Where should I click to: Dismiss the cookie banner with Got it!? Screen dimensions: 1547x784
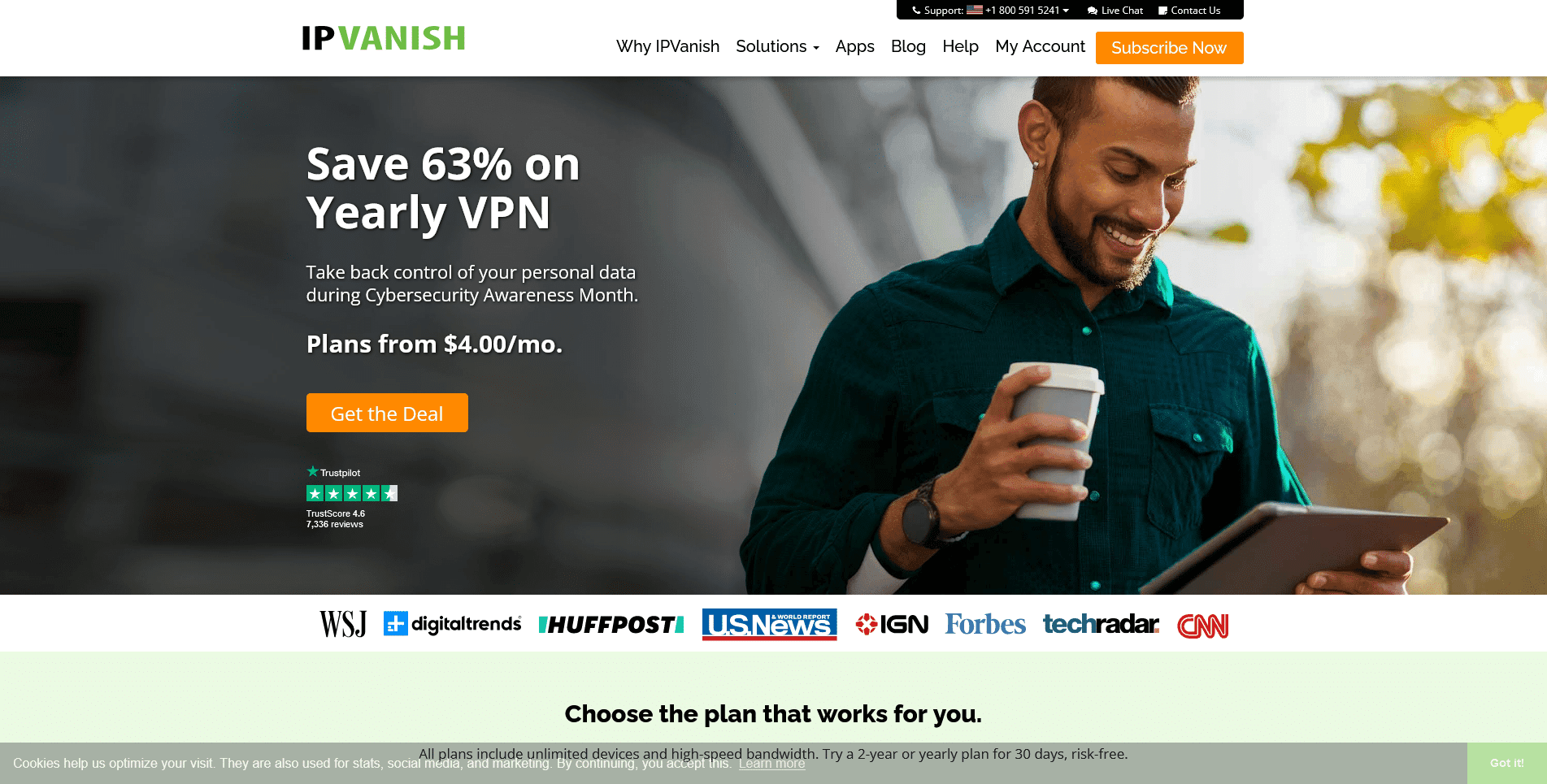pyautogui.click(x=1506, y=763)
